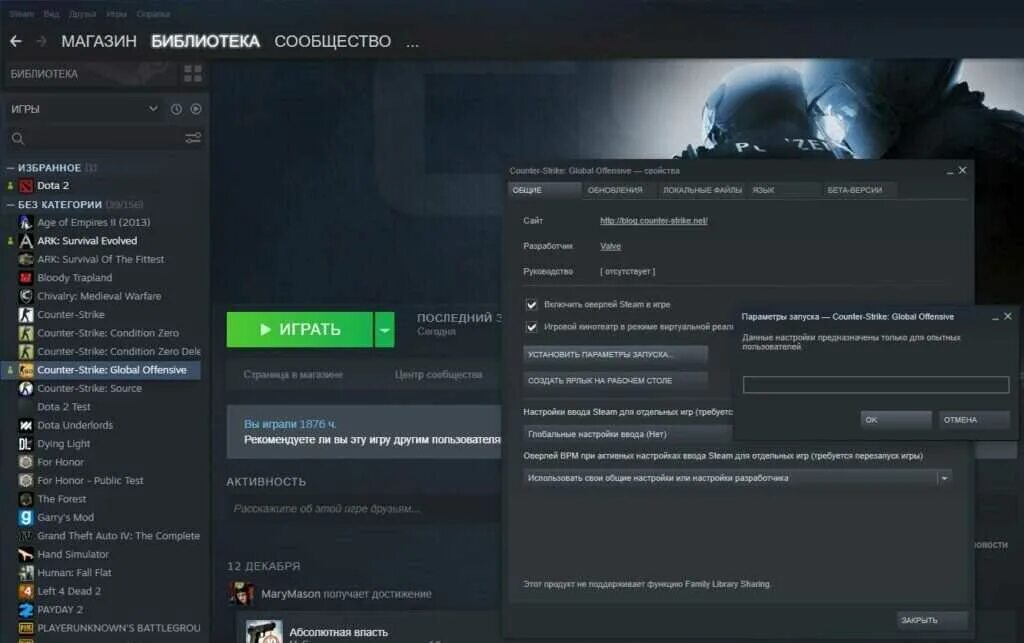1024x643 pixels.
Task: Click the Garry's Mod icon
Action: 25,518
